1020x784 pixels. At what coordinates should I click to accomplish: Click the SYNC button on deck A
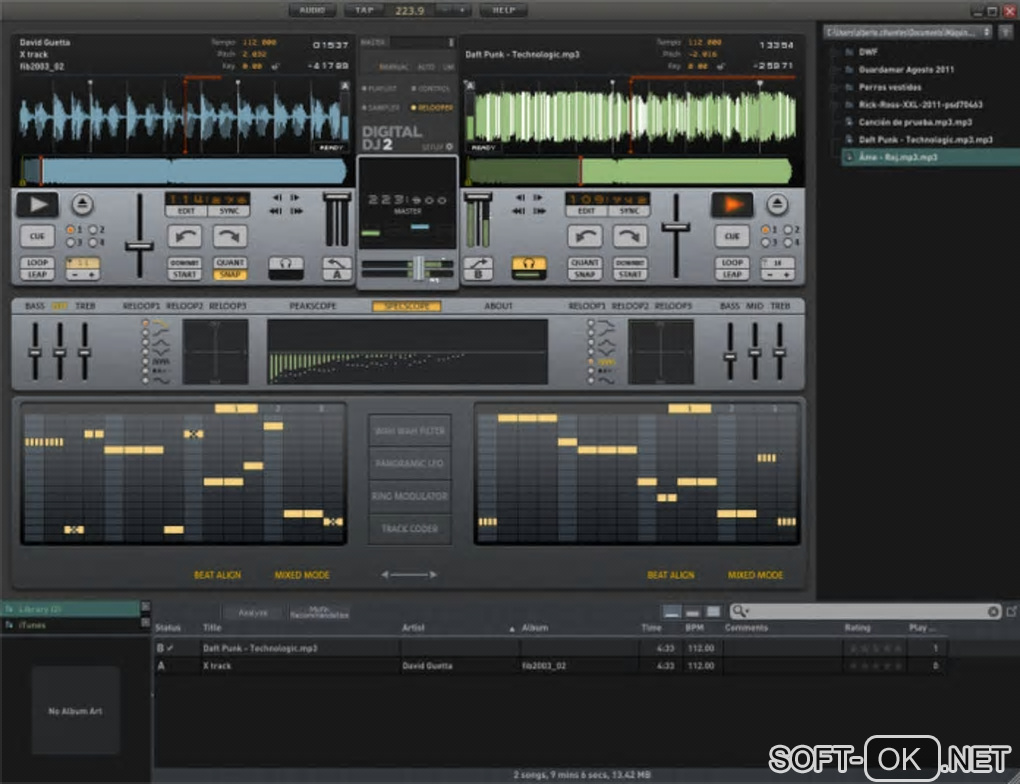pos(230,211)
